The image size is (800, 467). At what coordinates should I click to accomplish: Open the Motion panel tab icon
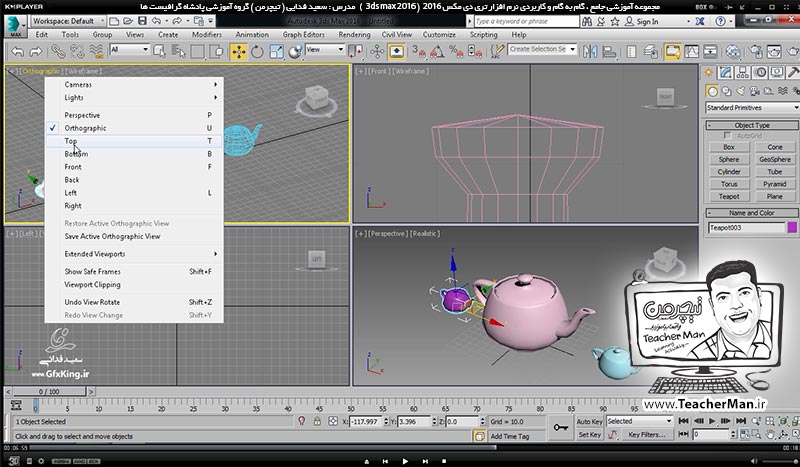(760, 72)
